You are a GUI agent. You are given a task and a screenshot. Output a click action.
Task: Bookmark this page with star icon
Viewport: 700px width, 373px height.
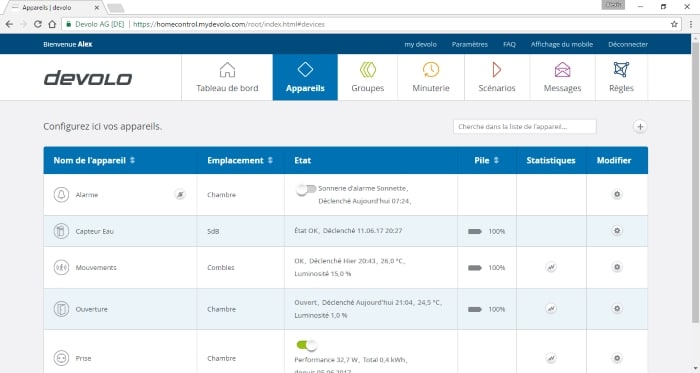coord(674,24)
